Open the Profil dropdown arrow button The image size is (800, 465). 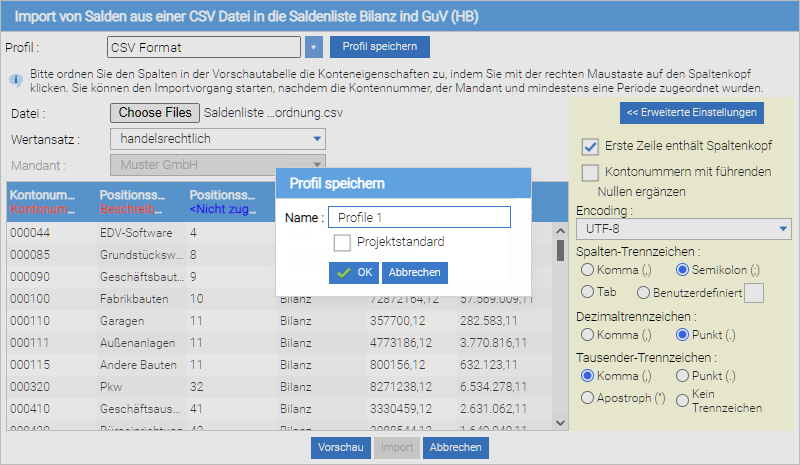click(314, 47)
